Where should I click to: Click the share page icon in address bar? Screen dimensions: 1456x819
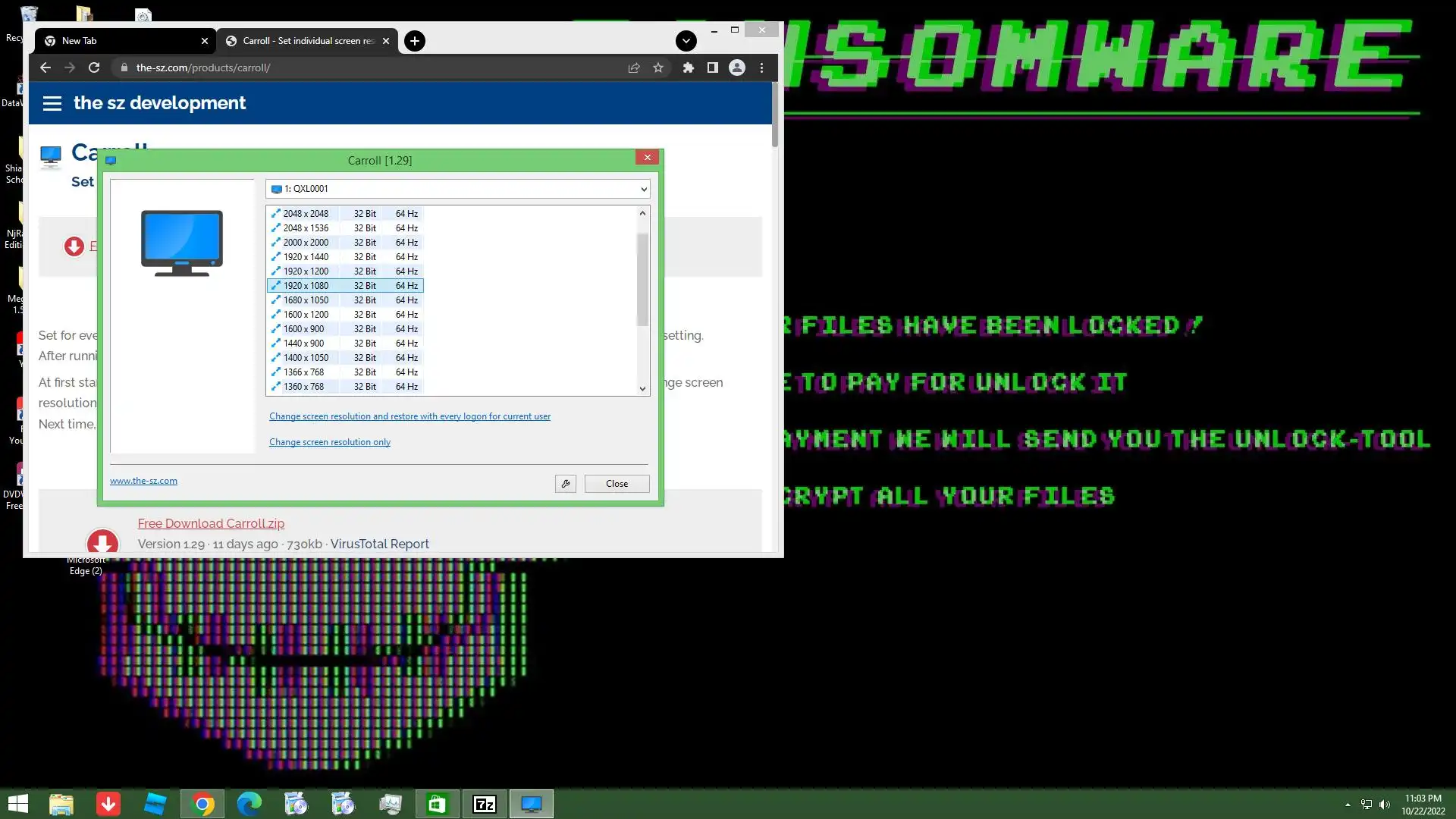634,67
